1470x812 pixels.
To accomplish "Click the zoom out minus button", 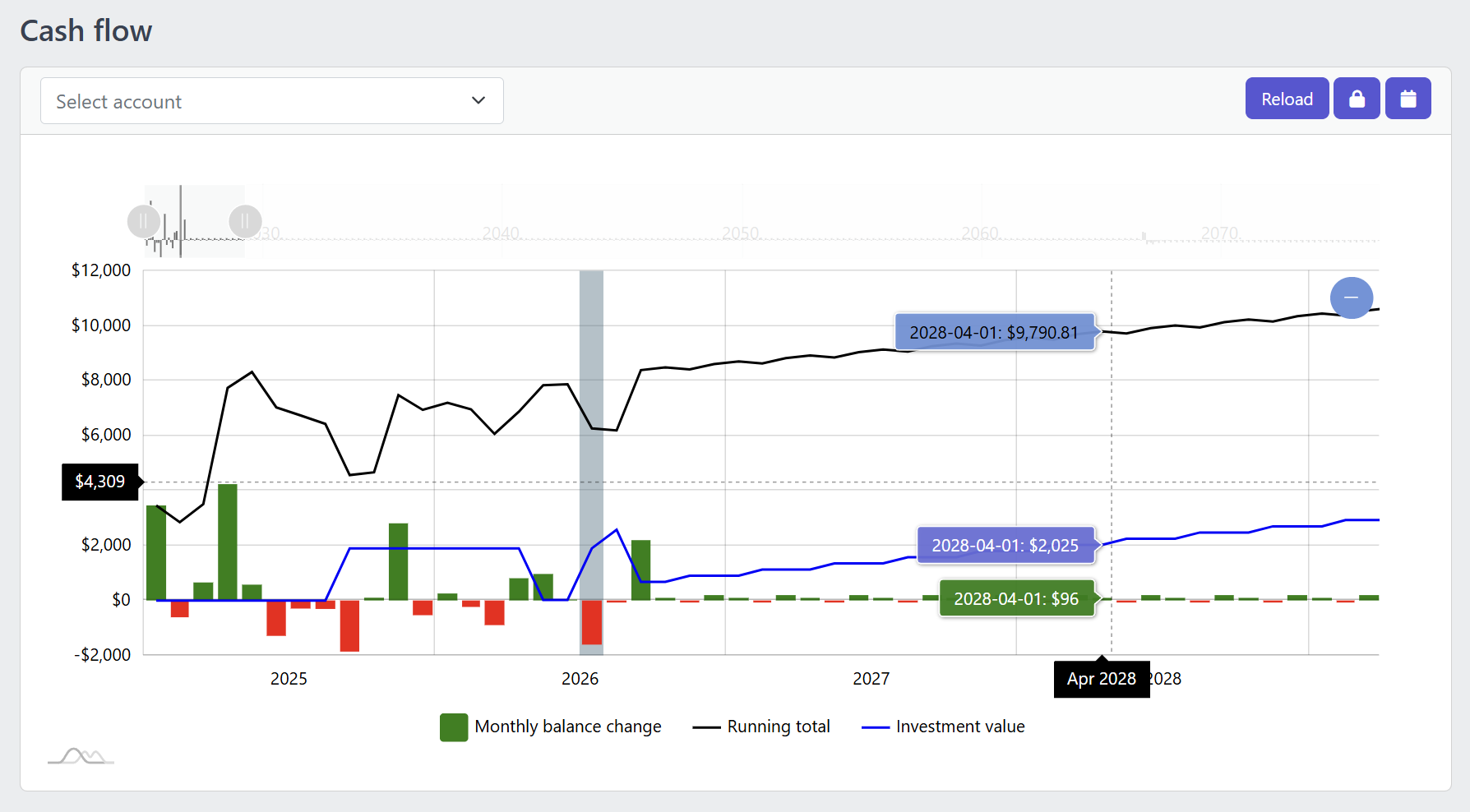I will click(x=1351, y=298).
